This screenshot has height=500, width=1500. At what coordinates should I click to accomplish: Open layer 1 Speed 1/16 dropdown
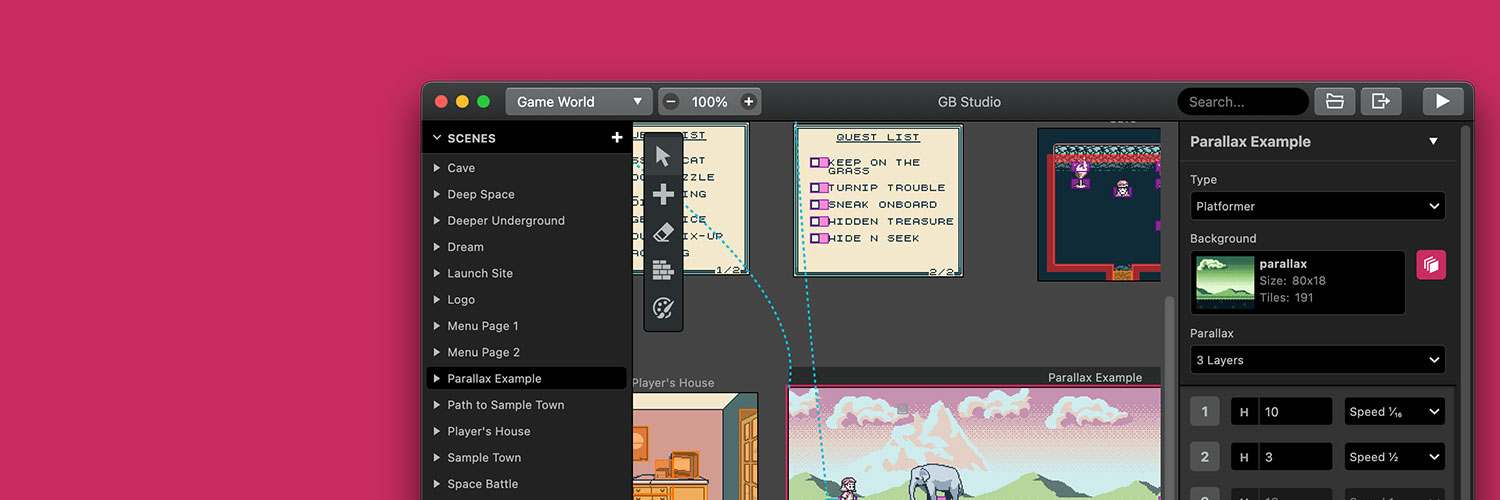tap(1395, 411)
